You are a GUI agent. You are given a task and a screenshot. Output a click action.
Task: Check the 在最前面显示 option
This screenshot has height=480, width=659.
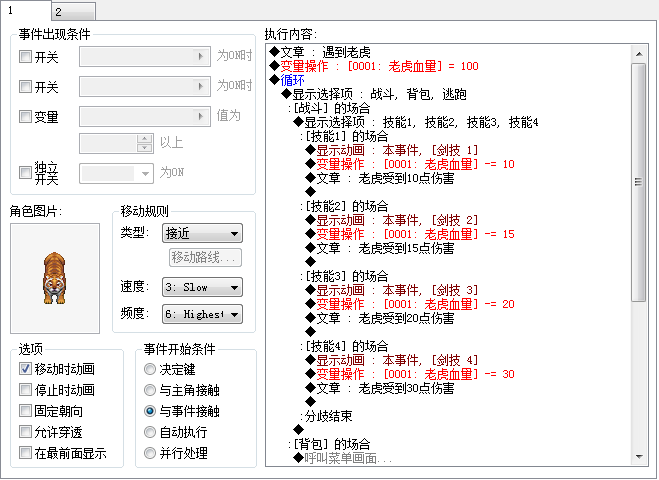(x=25, y=453)
